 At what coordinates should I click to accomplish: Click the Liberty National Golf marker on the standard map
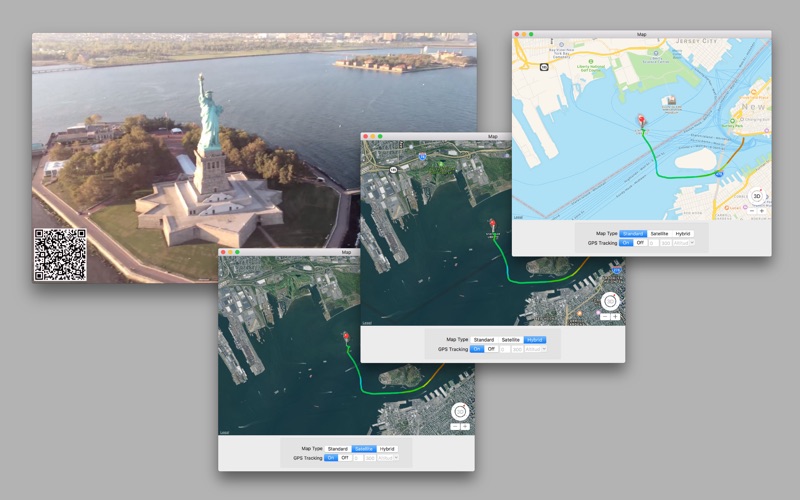point(591,61)
